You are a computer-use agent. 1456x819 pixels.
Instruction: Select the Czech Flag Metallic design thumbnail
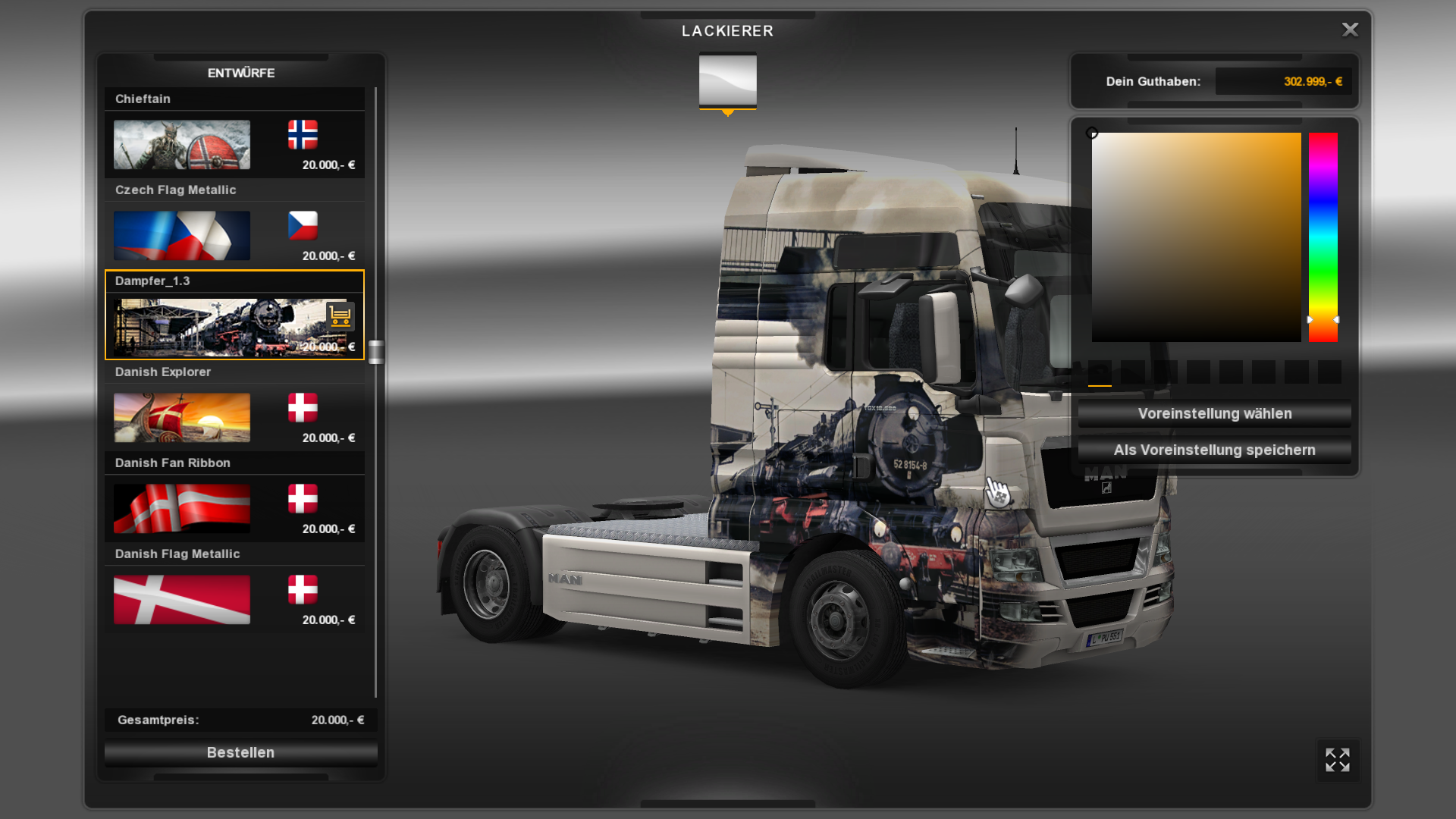click(x=182, y=236)
